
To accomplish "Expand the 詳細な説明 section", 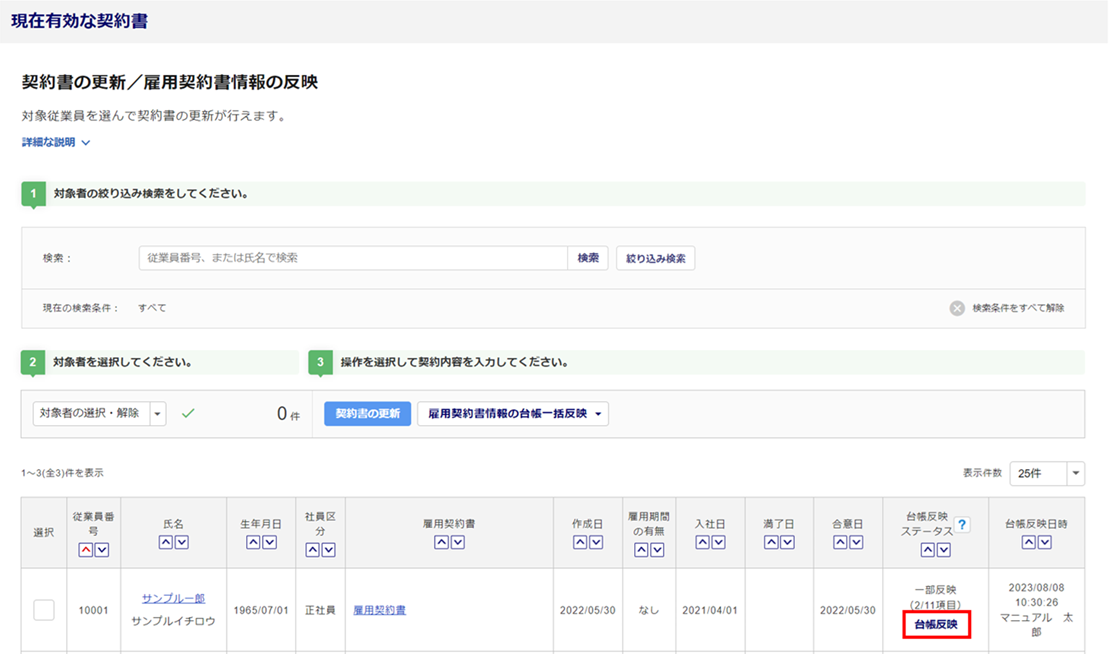I will [x=56, y=143].
